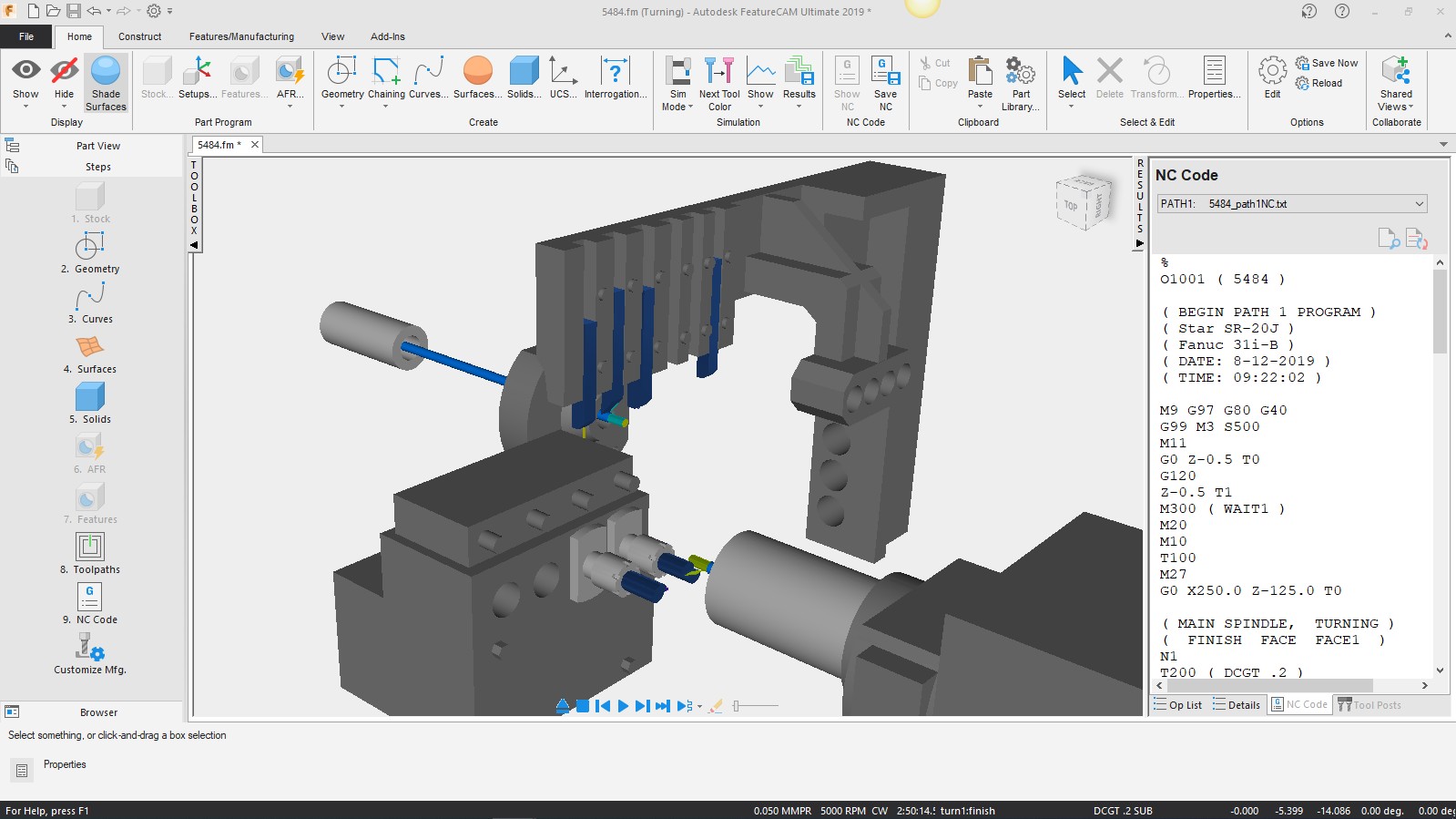
Task: Open the Browser panel
Action: tap(98, 712)
